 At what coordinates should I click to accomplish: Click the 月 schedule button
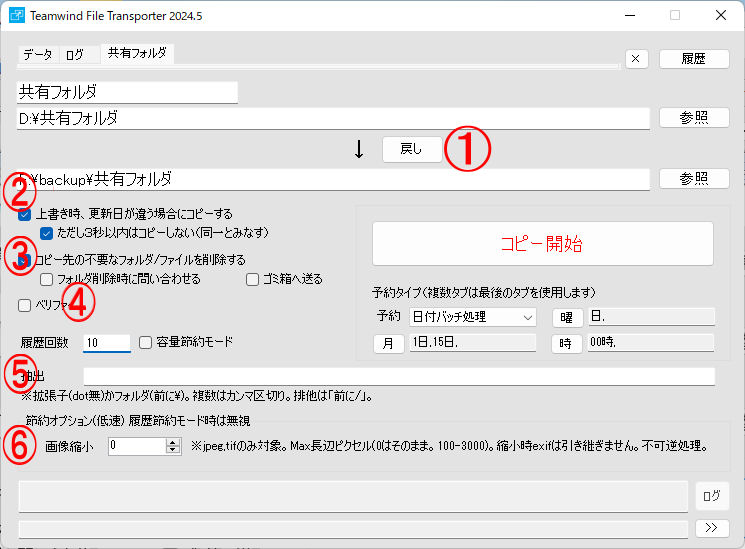click(x=388, y=343)
